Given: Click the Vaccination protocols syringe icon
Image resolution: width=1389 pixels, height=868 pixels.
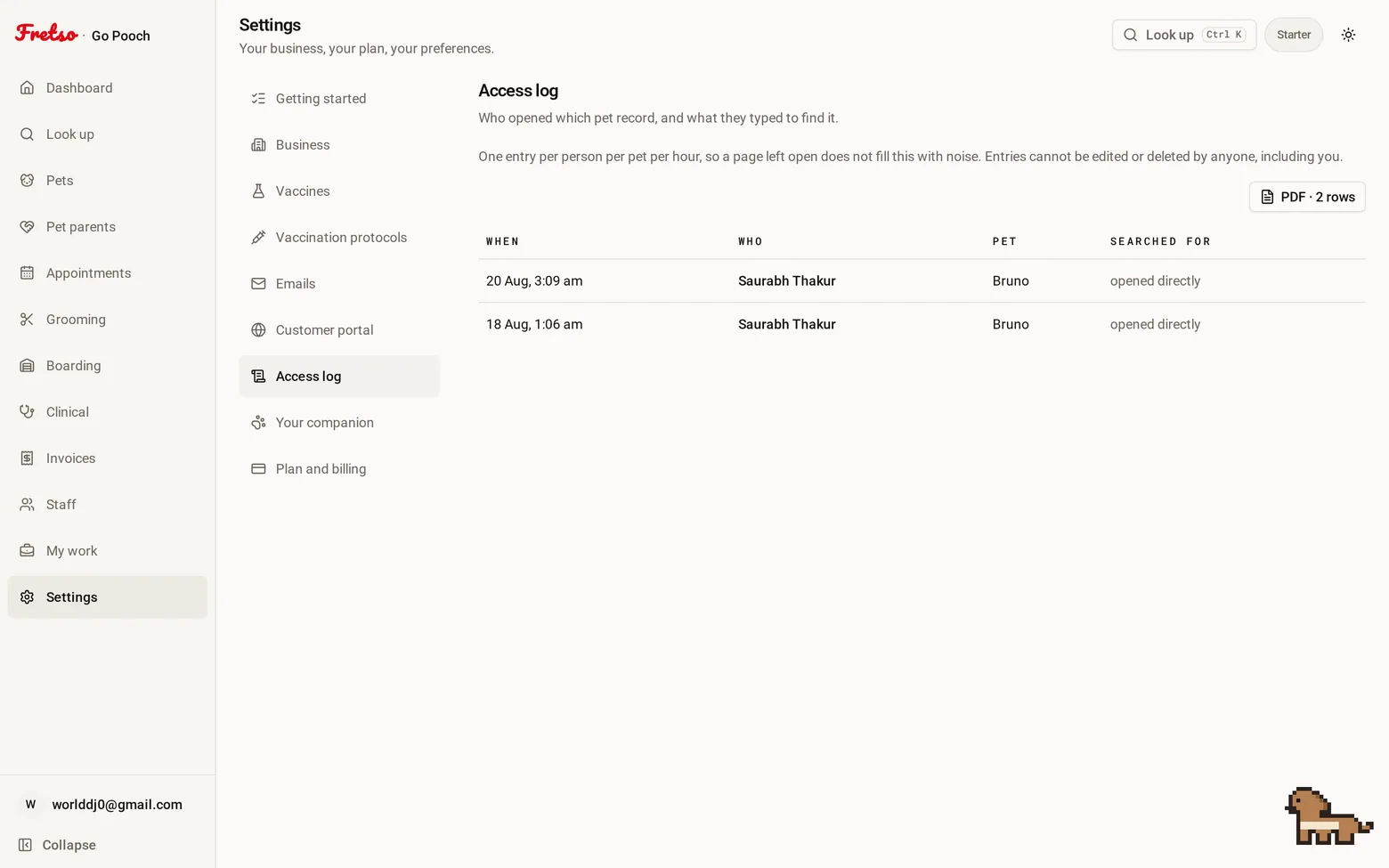Looking at the screenshot, I should [x=258, y=238].
